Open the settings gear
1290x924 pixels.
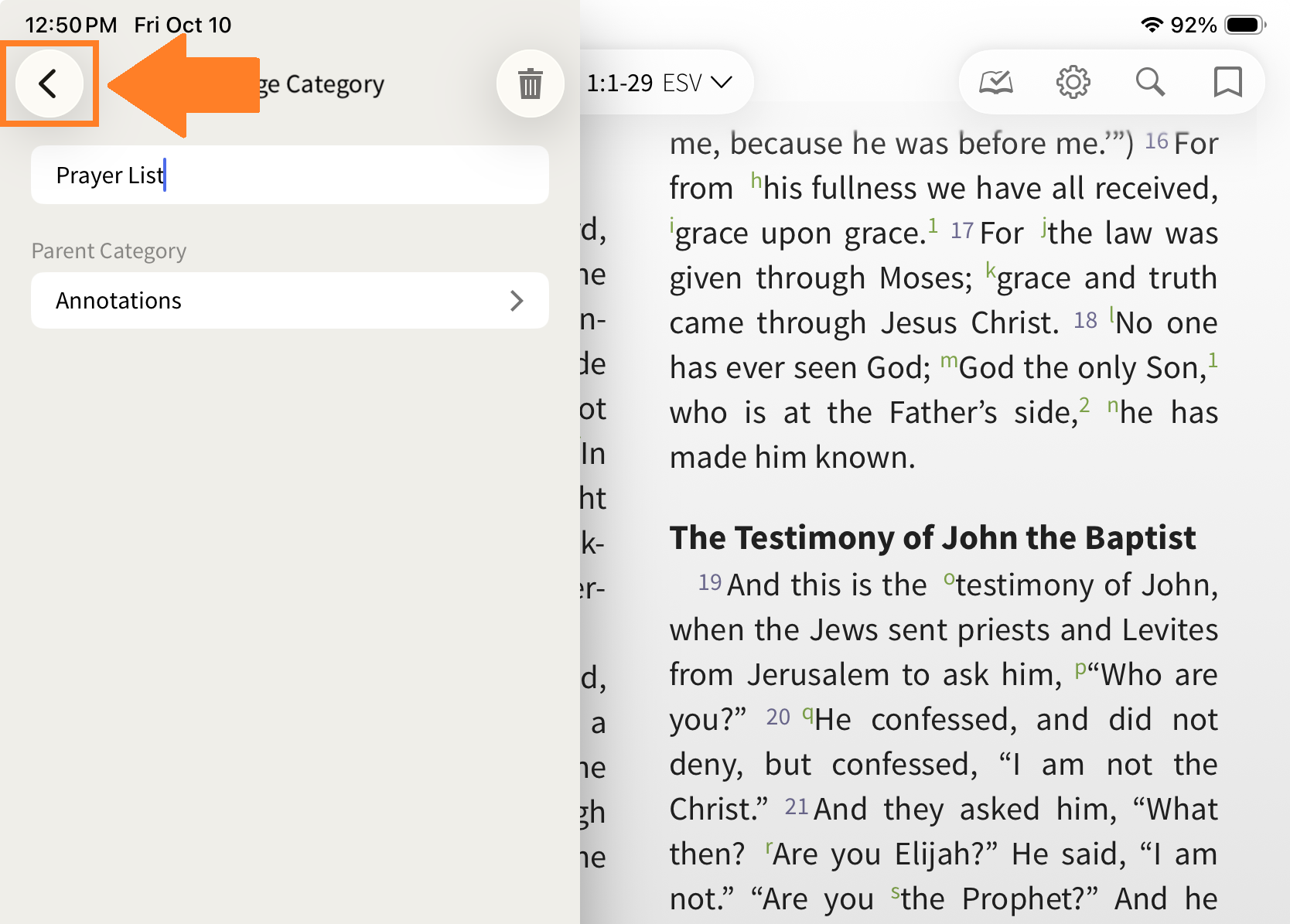pyautogui.click(x=1073, y=82)
